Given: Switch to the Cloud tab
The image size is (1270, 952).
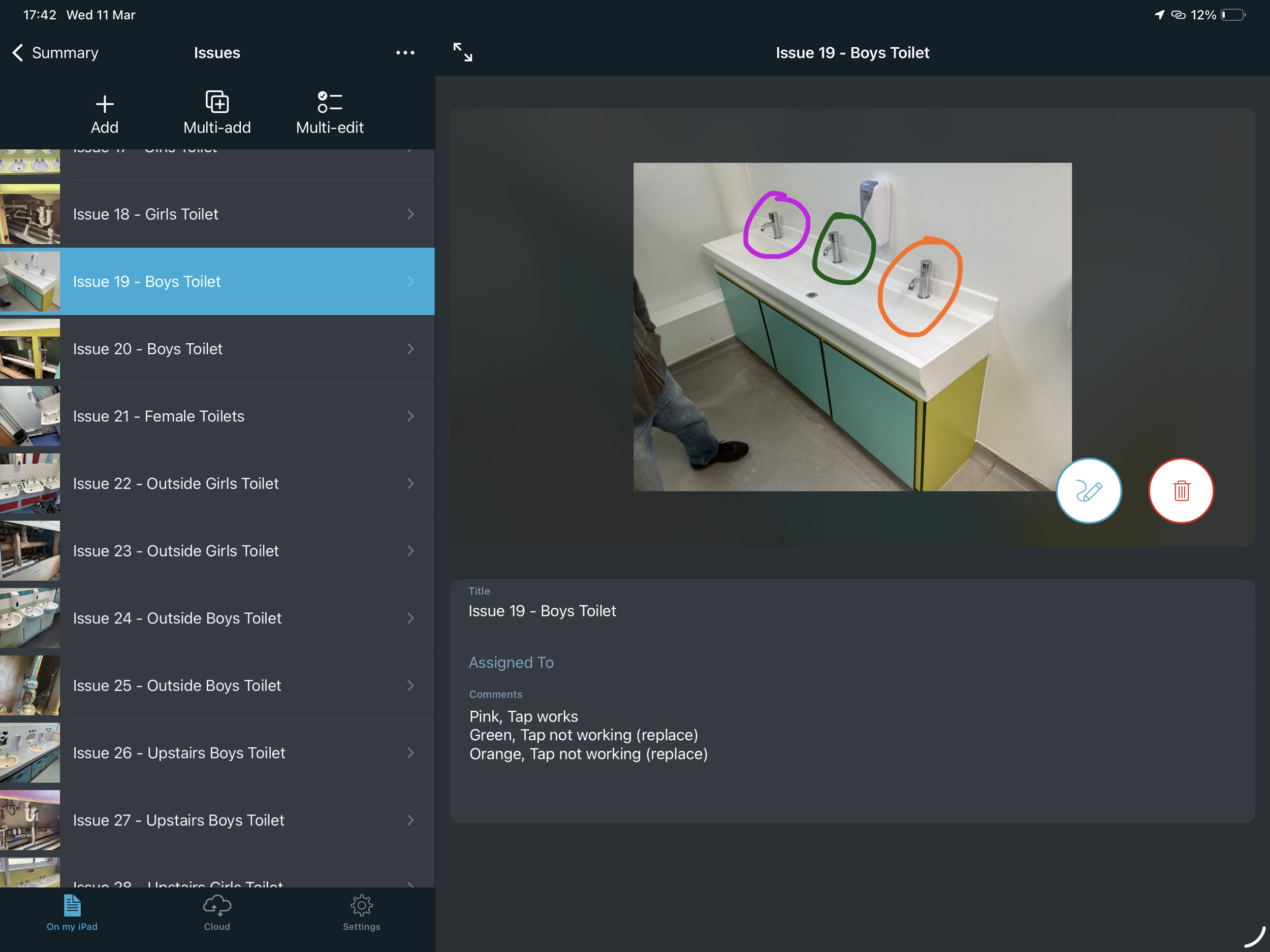Looking at the screenshot, I should 217,912.
